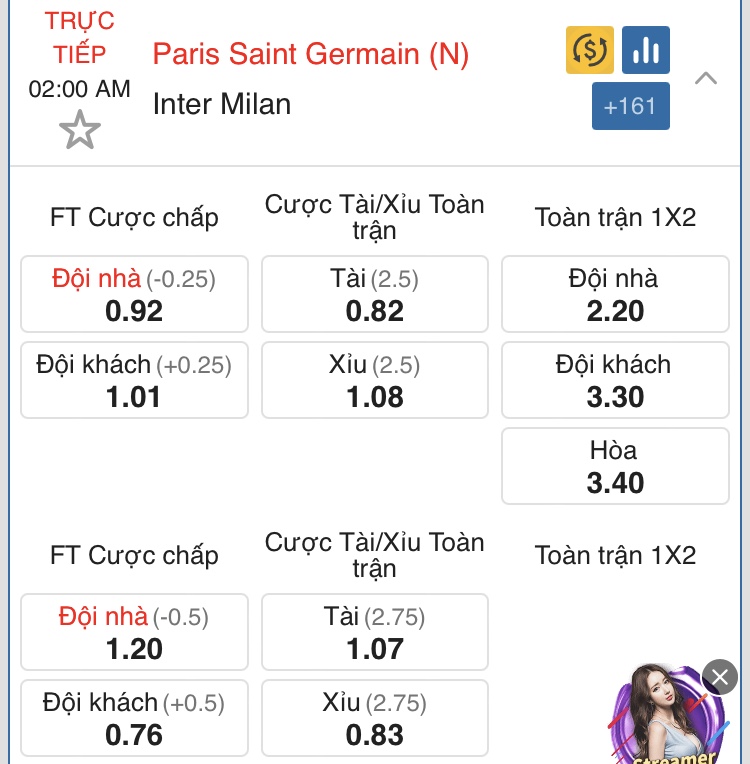Expand more markets with +161 button
The height and width of the screenshot is (764, 750).
pos(631,106)
